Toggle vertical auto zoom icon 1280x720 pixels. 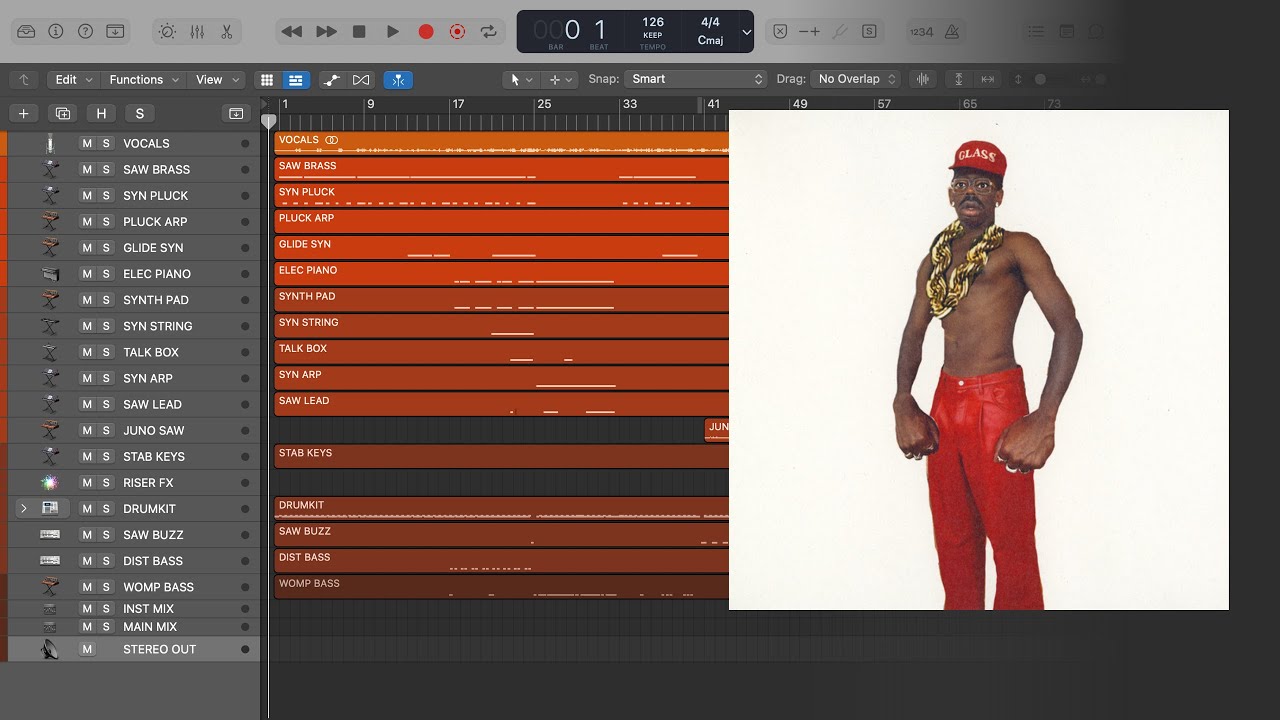[x=959, y=80]
